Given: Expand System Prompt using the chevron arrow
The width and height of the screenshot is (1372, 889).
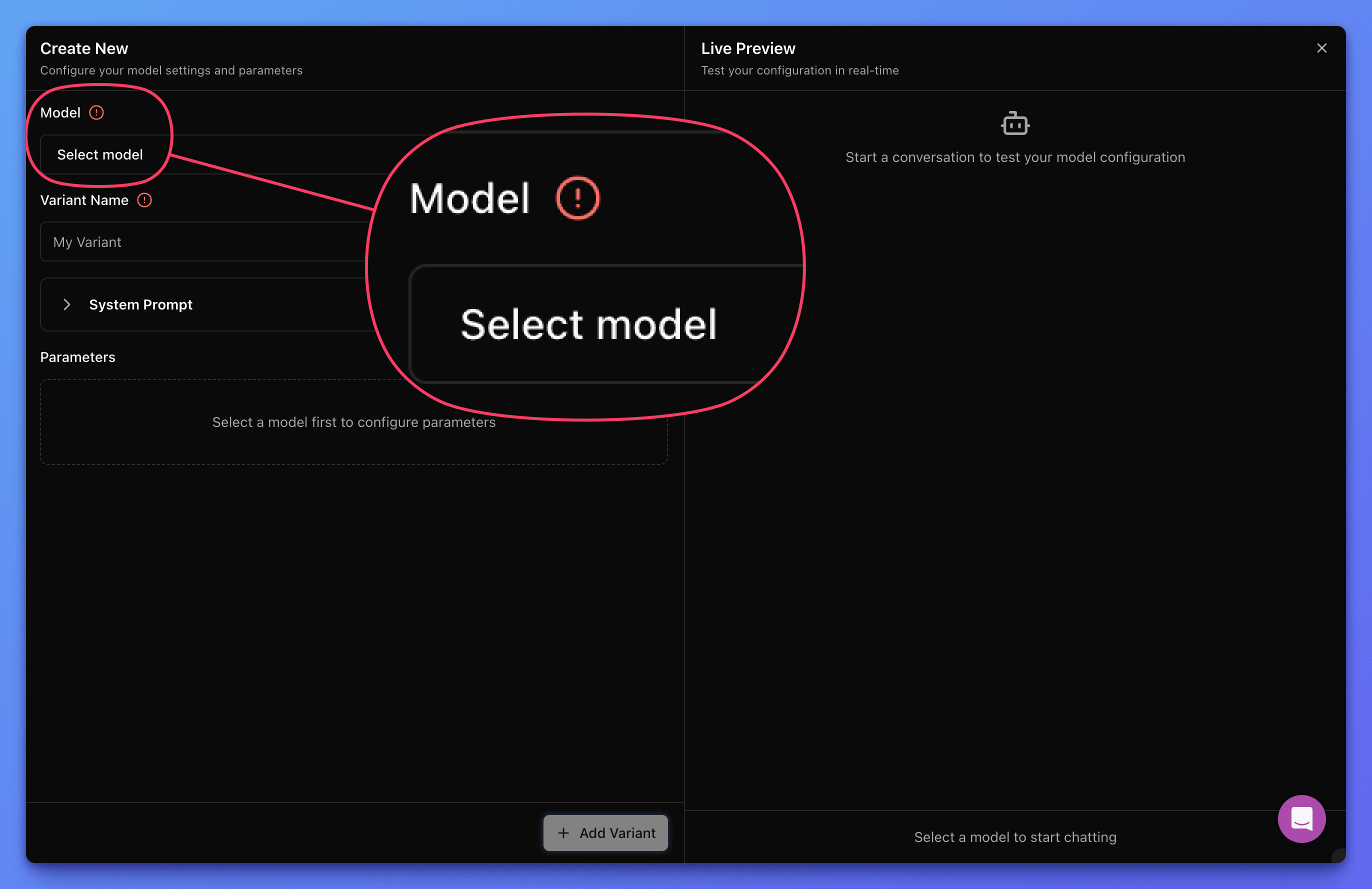Looking at the screenshot, I should (67, 304).
